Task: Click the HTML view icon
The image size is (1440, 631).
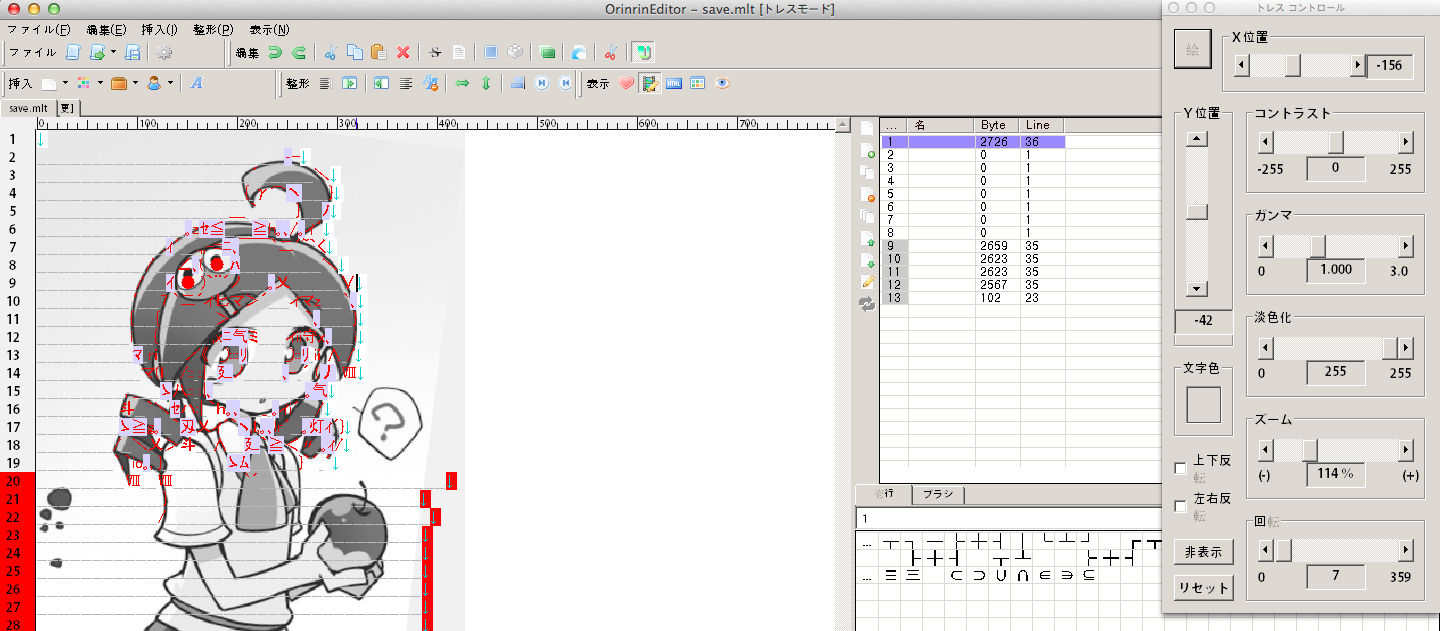Action: tap(674, 83)
